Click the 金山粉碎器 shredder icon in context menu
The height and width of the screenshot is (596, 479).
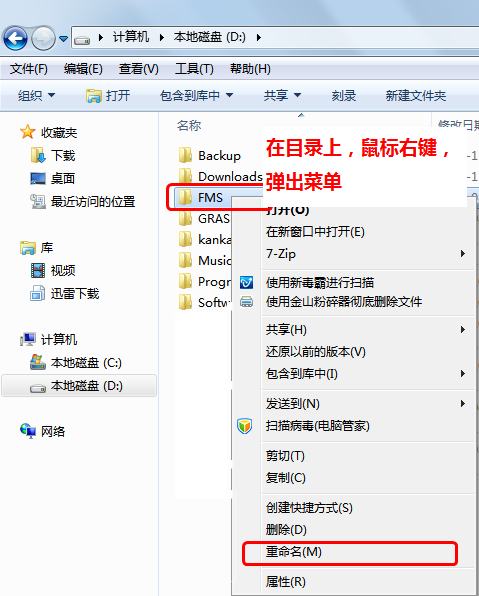point(246,302)
